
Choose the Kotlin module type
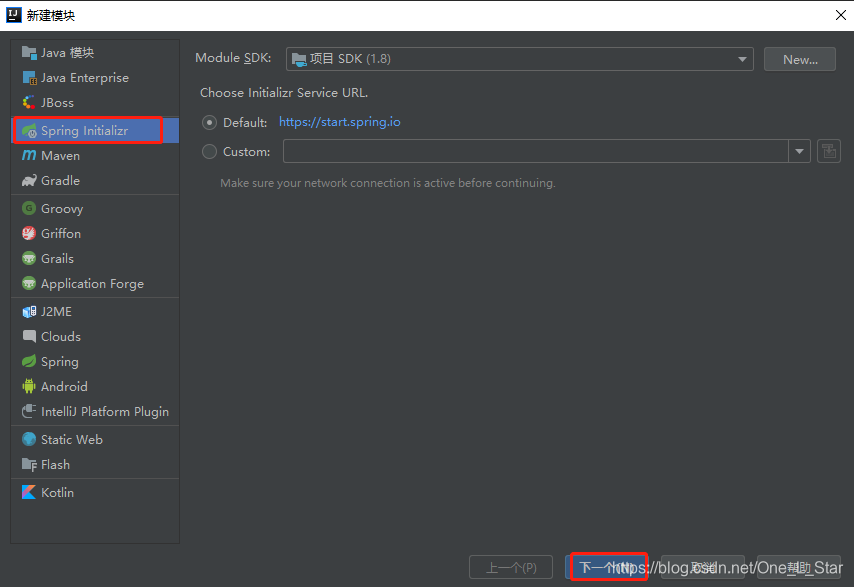tap(57, 492)
